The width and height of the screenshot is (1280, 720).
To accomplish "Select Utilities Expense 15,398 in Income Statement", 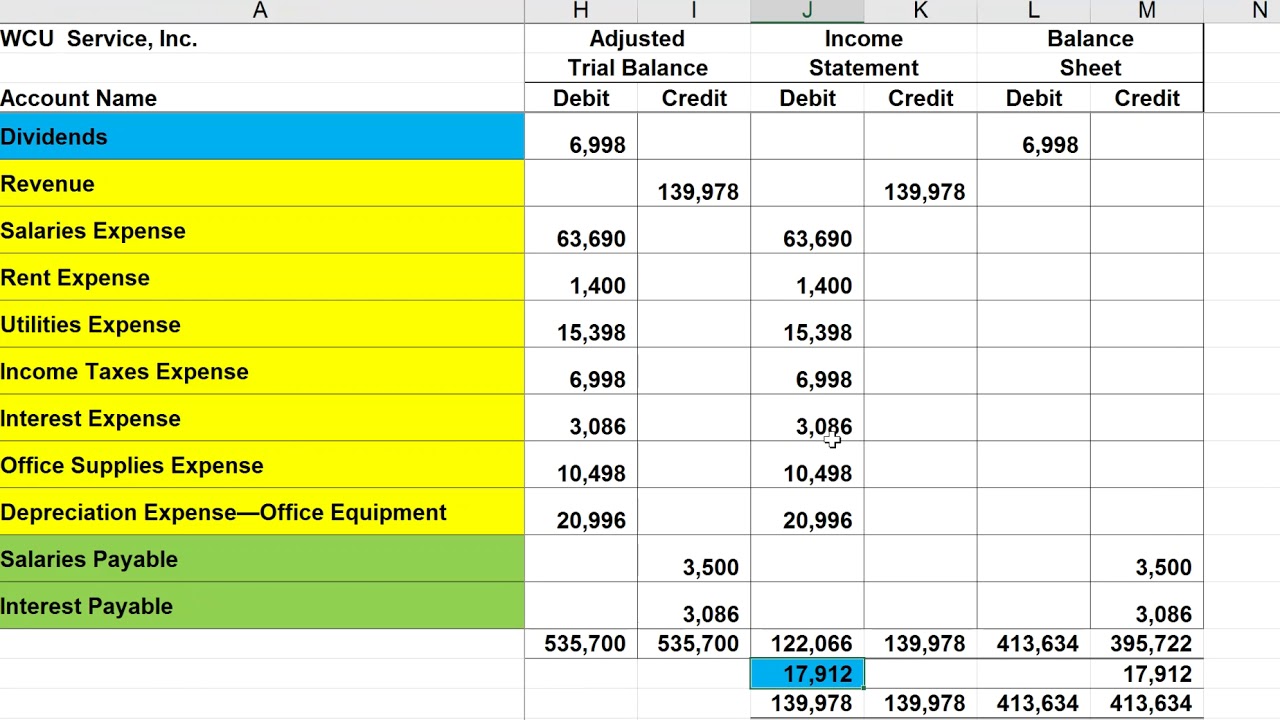I will click(x=807, y=325).
